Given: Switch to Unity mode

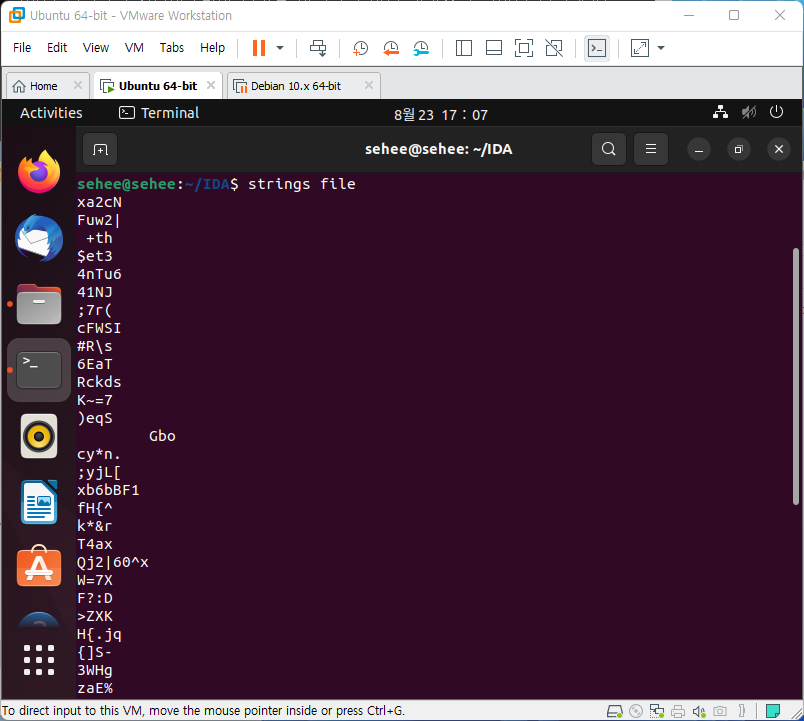Looking at the screenshot, I should pyautogui.click(x=554, y=48).
